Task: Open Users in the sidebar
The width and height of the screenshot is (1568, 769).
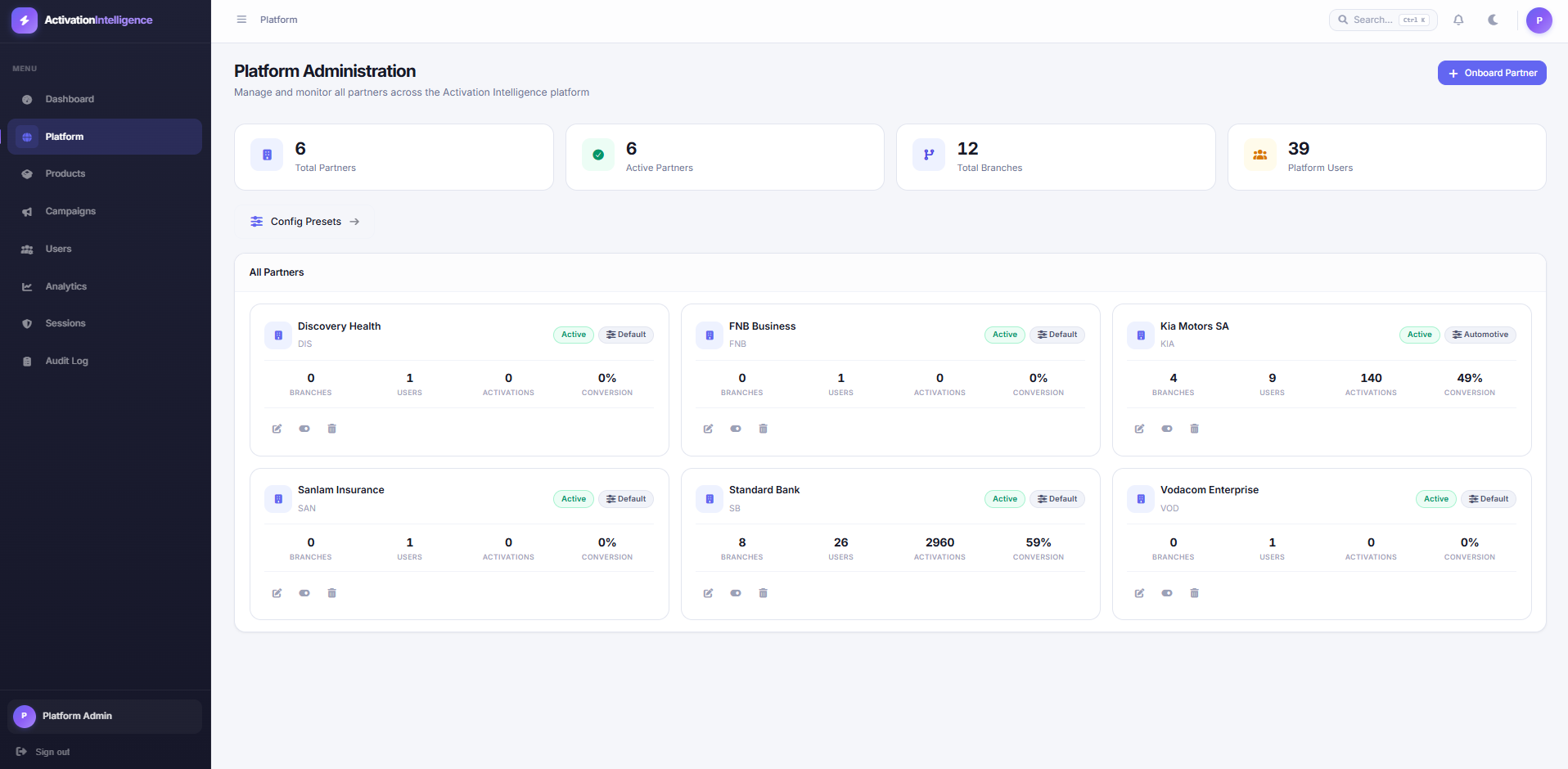Action: tap(105, 249)
